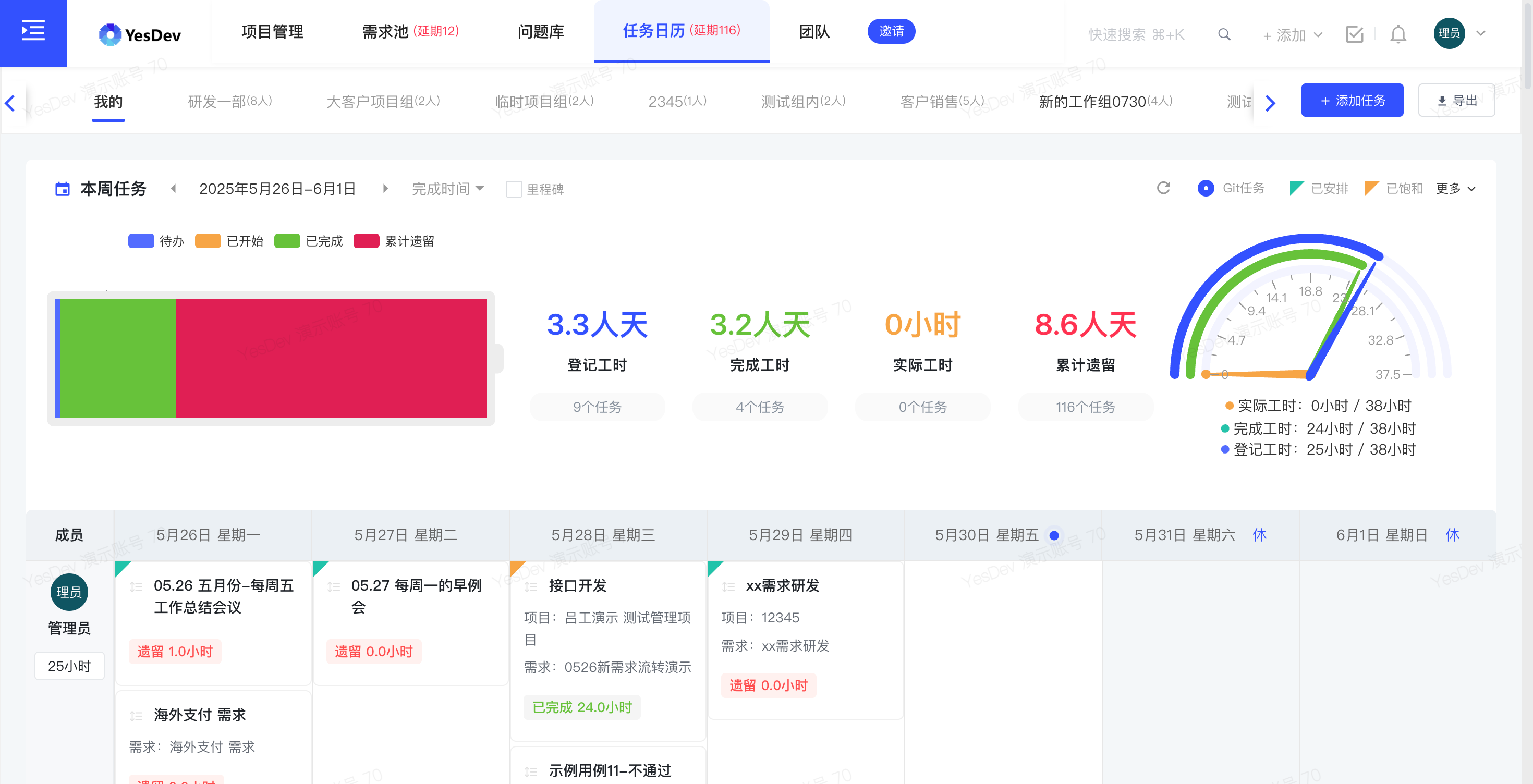1533x784 pixels.
Task: Click the calendar icon beside 本周任务
Action: tap(63, 189)
